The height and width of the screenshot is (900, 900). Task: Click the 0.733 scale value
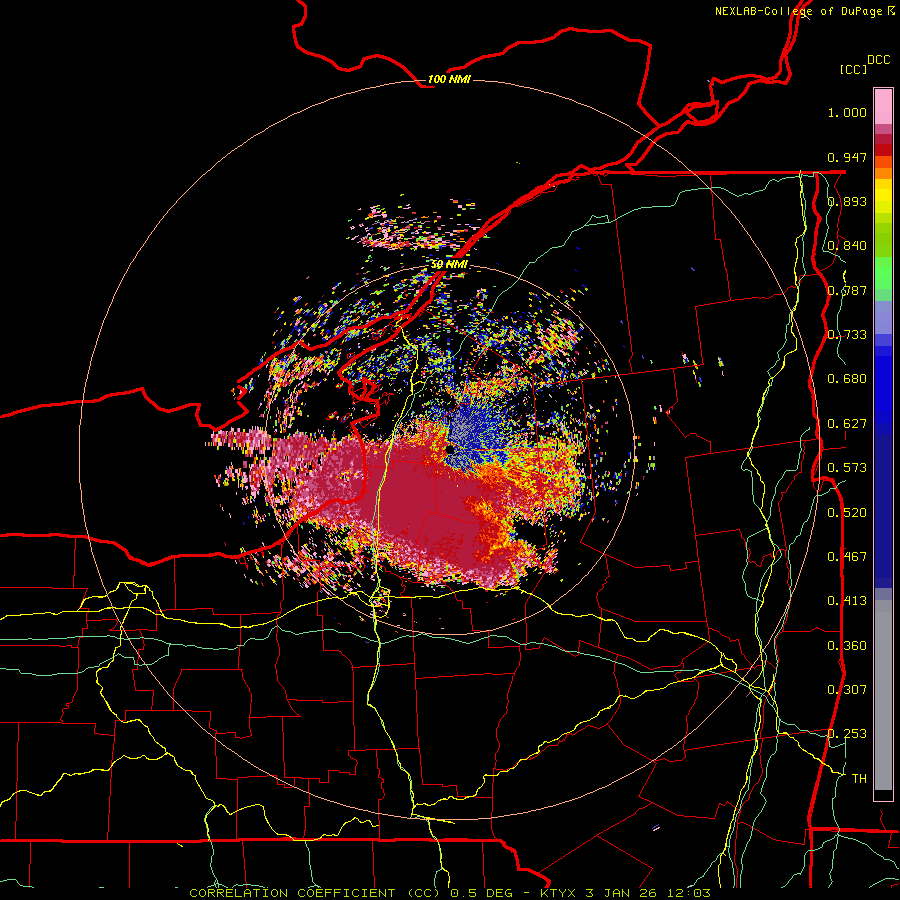(847, 335)
